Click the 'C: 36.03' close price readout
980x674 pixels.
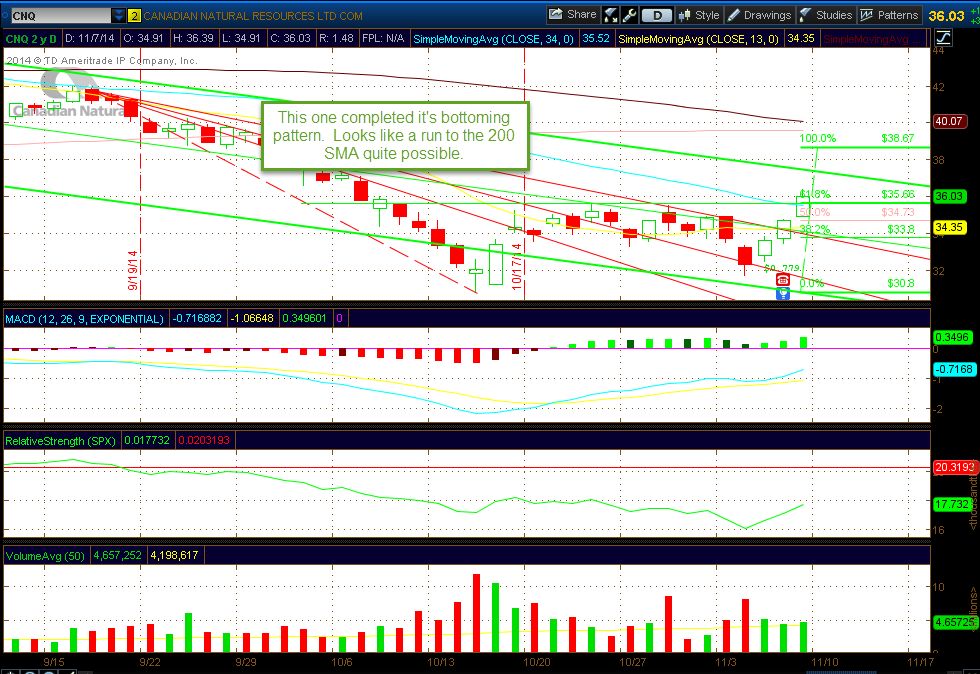[290, 38]
